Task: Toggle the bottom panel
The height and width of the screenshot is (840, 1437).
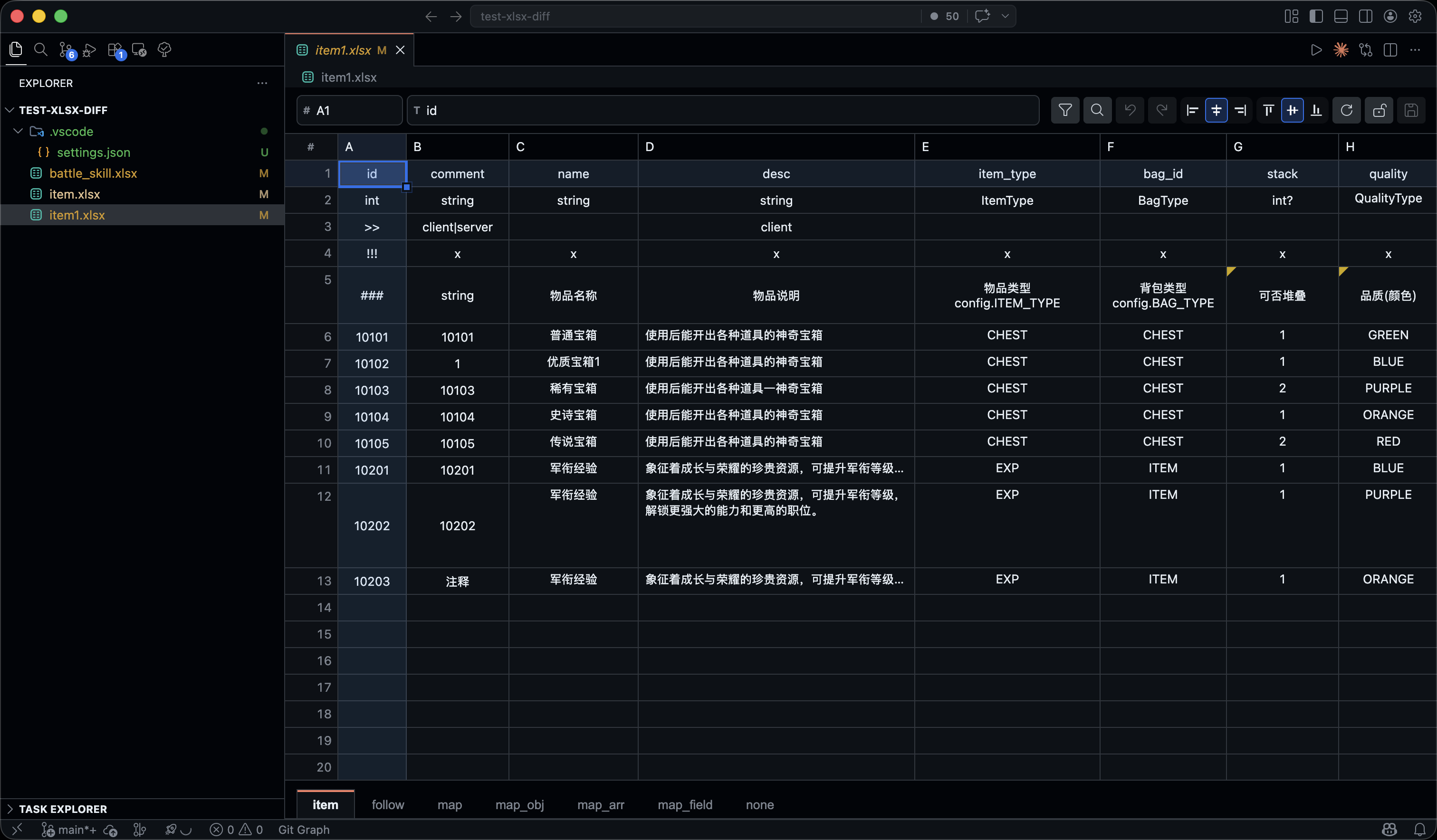Action: (1341, 16)
